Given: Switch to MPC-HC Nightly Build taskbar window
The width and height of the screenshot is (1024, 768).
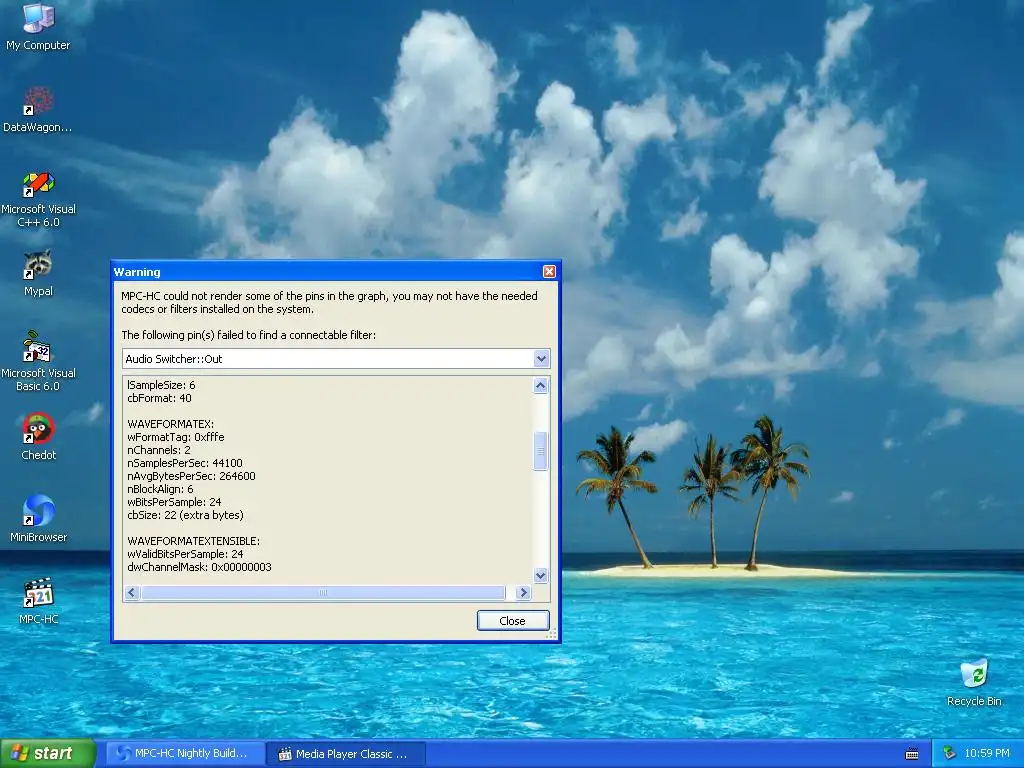Looking at the screenshot, I should click(185, 754).
